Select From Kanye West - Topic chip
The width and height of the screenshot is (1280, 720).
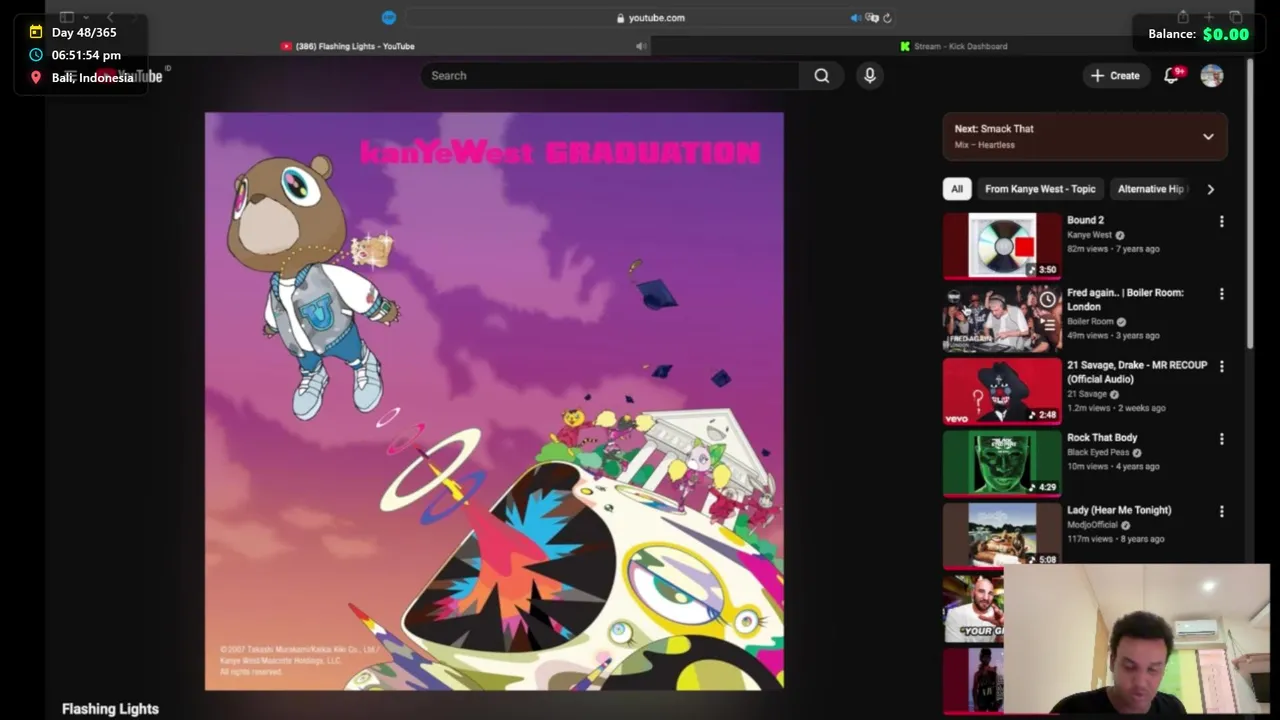(x=1040, y=189)
